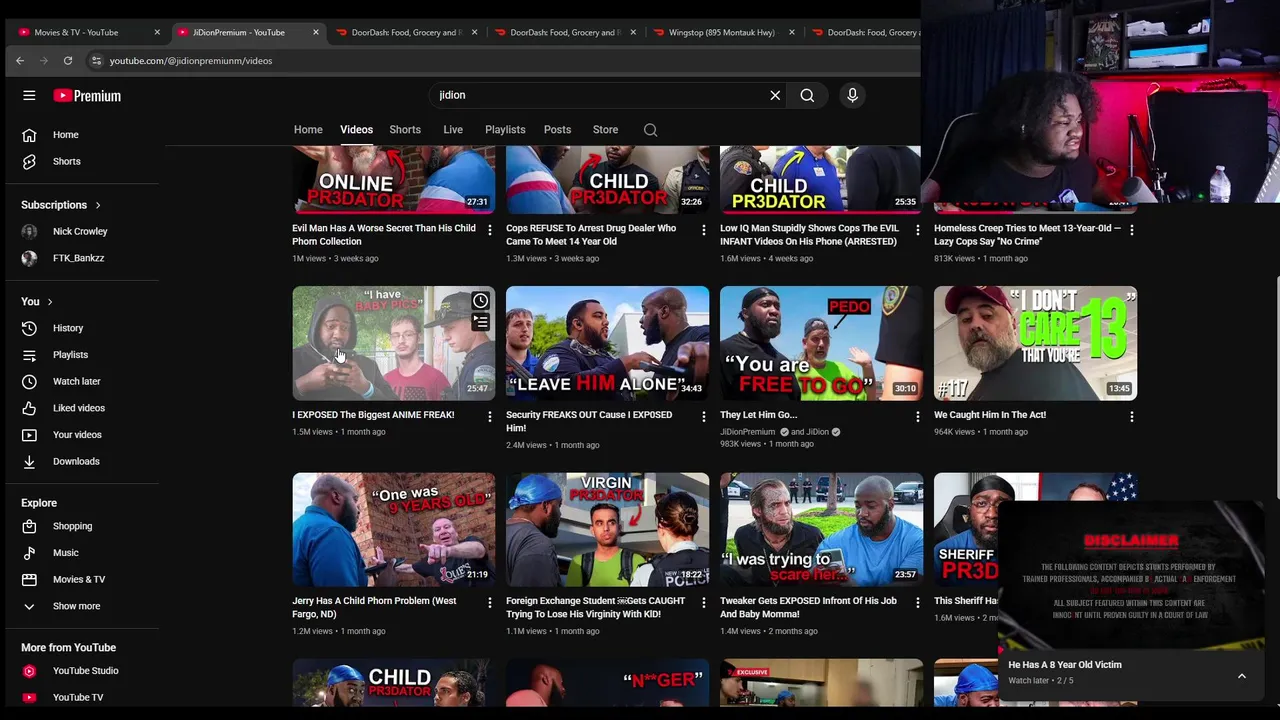The image size is (1280, 720).
Task: Switch to channel Live tab
Action: [453, 130]
